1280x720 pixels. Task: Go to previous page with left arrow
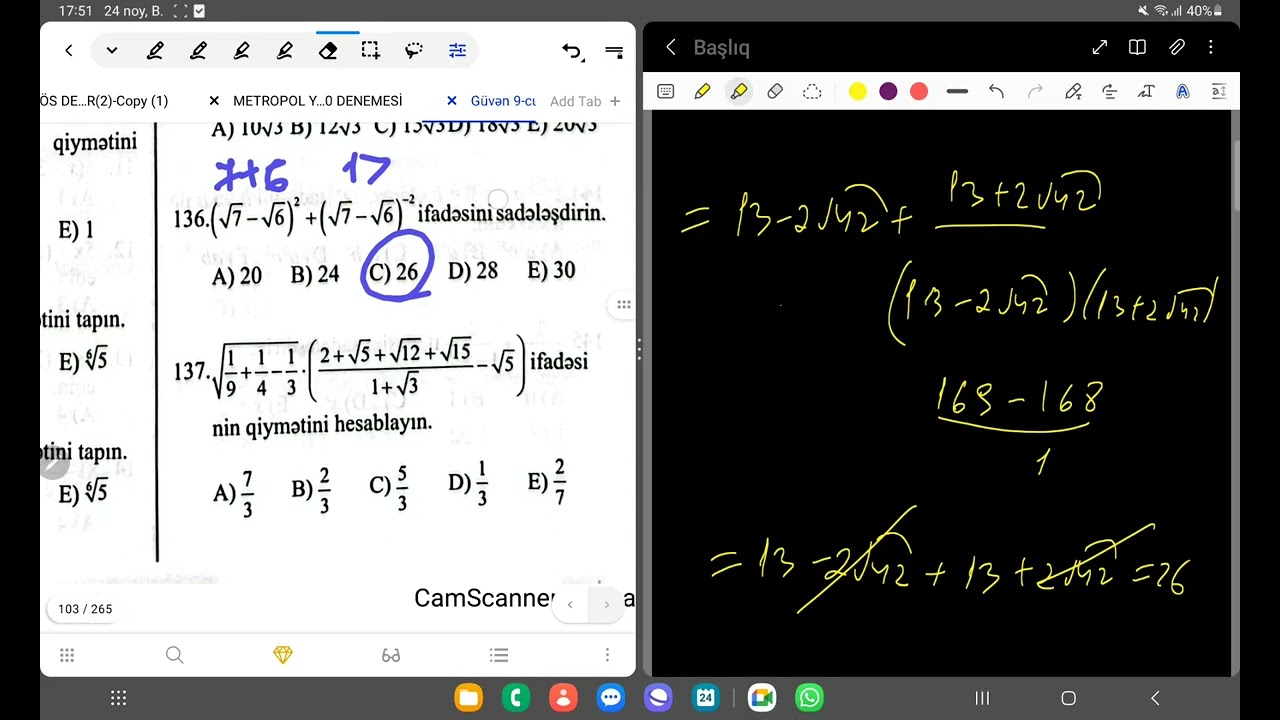[x=570, y=604]
